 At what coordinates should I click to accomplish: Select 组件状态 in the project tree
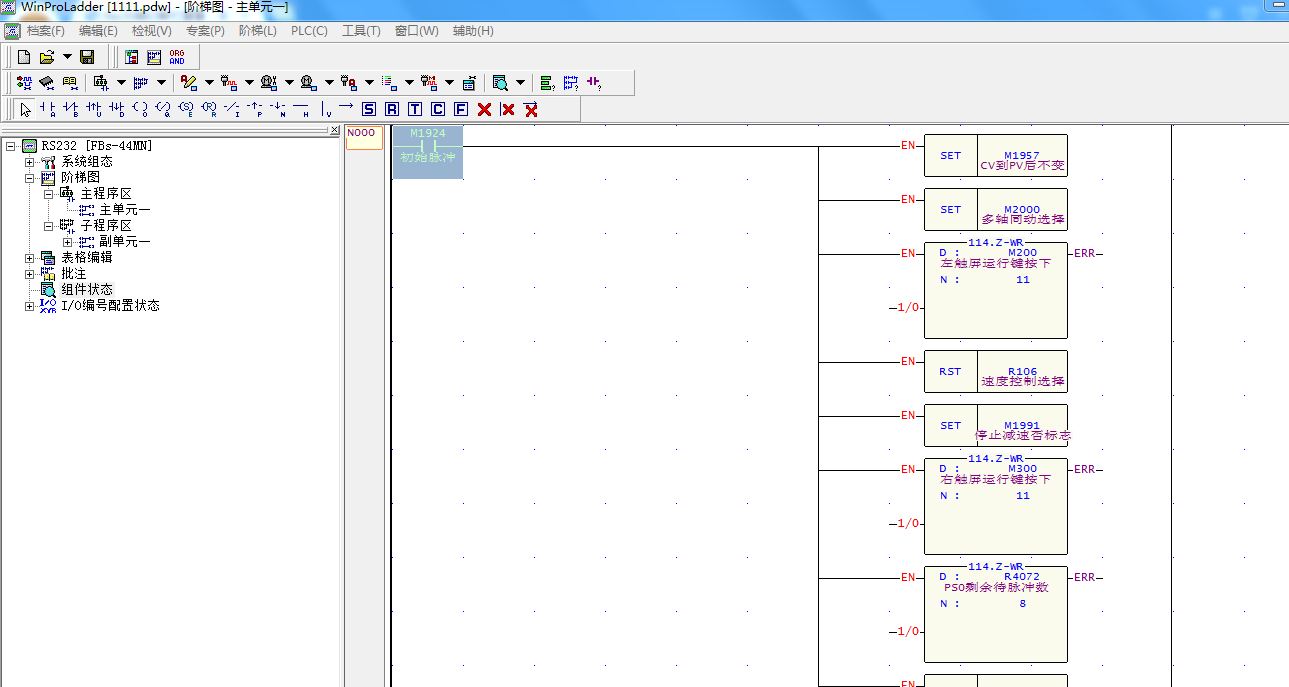click(x=87, y=290)
